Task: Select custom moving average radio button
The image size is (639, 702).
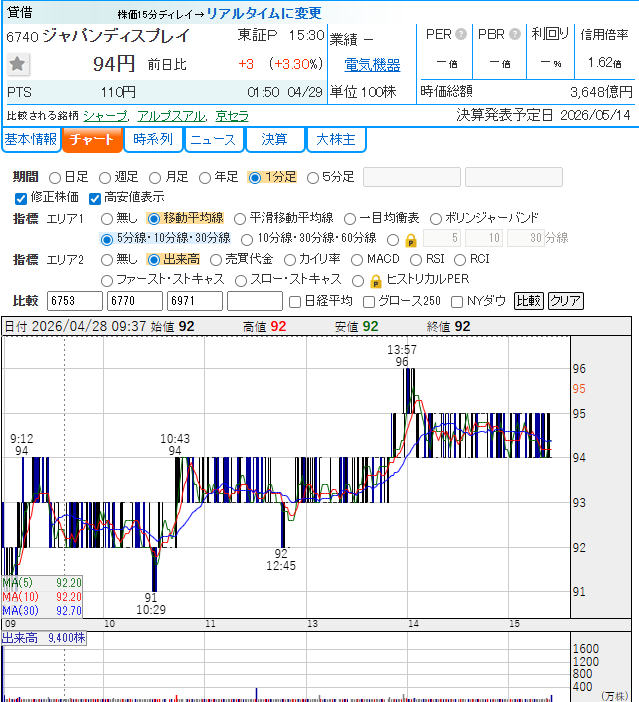Action: (393, 240)
